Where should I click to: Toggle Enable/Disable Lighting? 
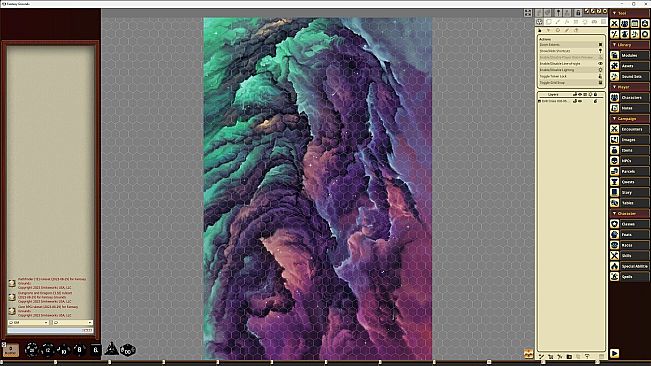[570, 70]
